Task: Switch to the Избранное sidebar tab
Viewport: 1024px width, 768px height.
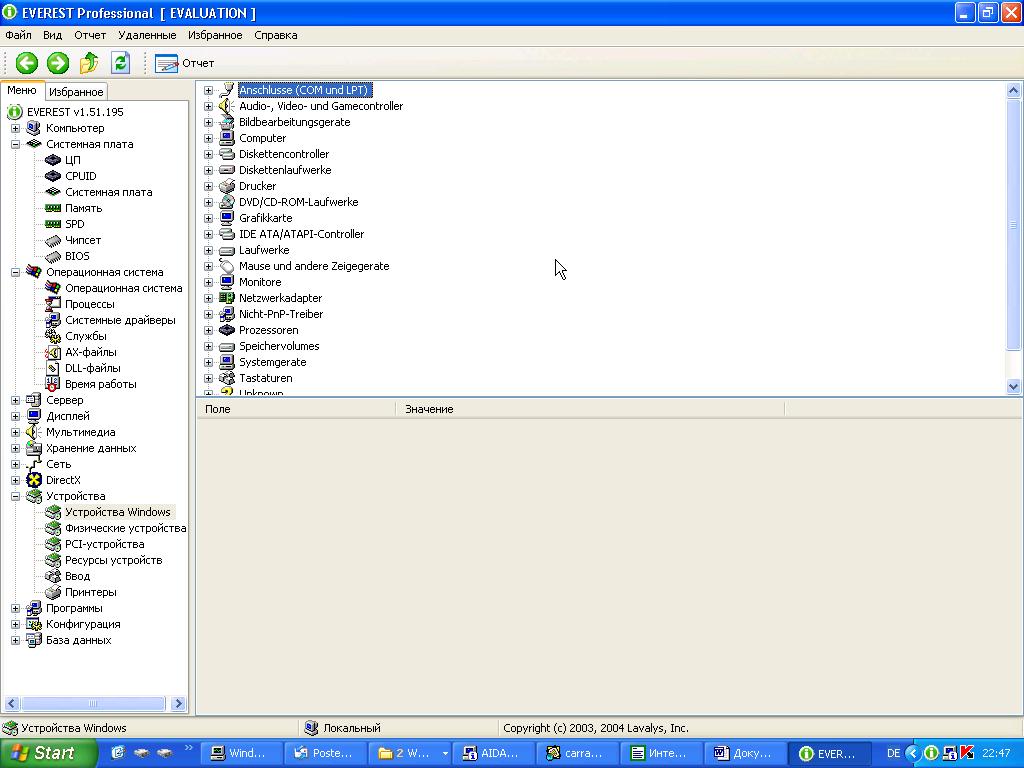Action: (76, 91)
